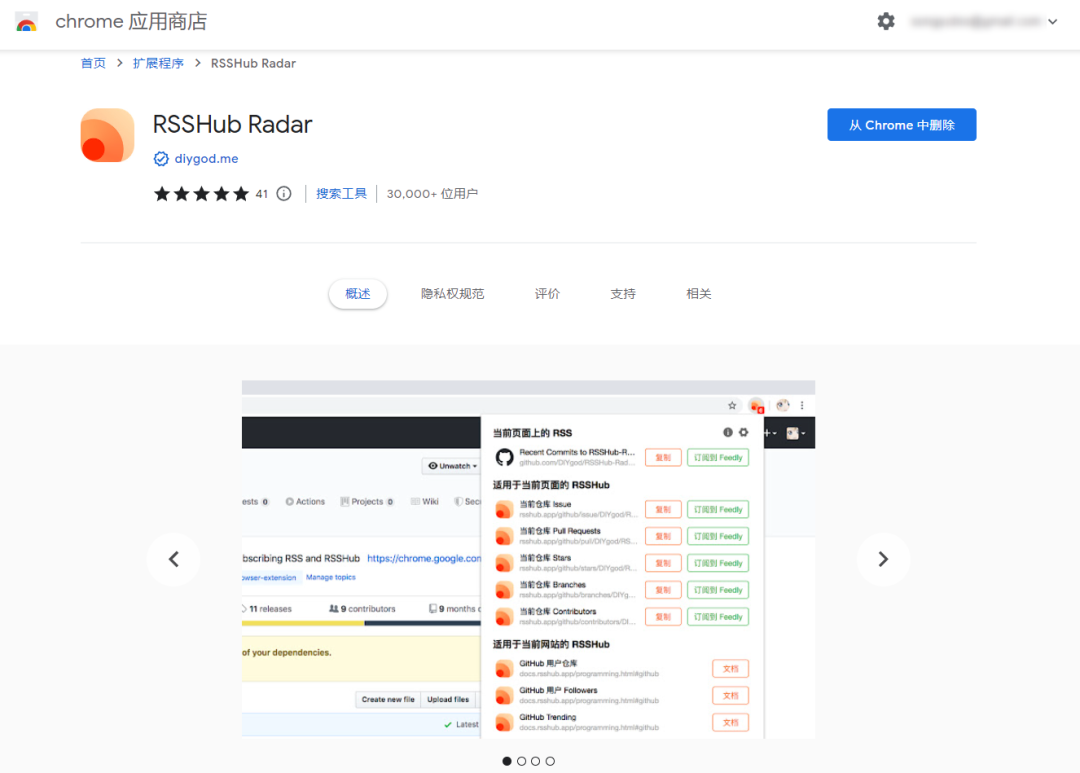Expand the account dropdown arrow
Image resolution: width=1080 pixels, height=773 pixels.
tap(1054, 21)
